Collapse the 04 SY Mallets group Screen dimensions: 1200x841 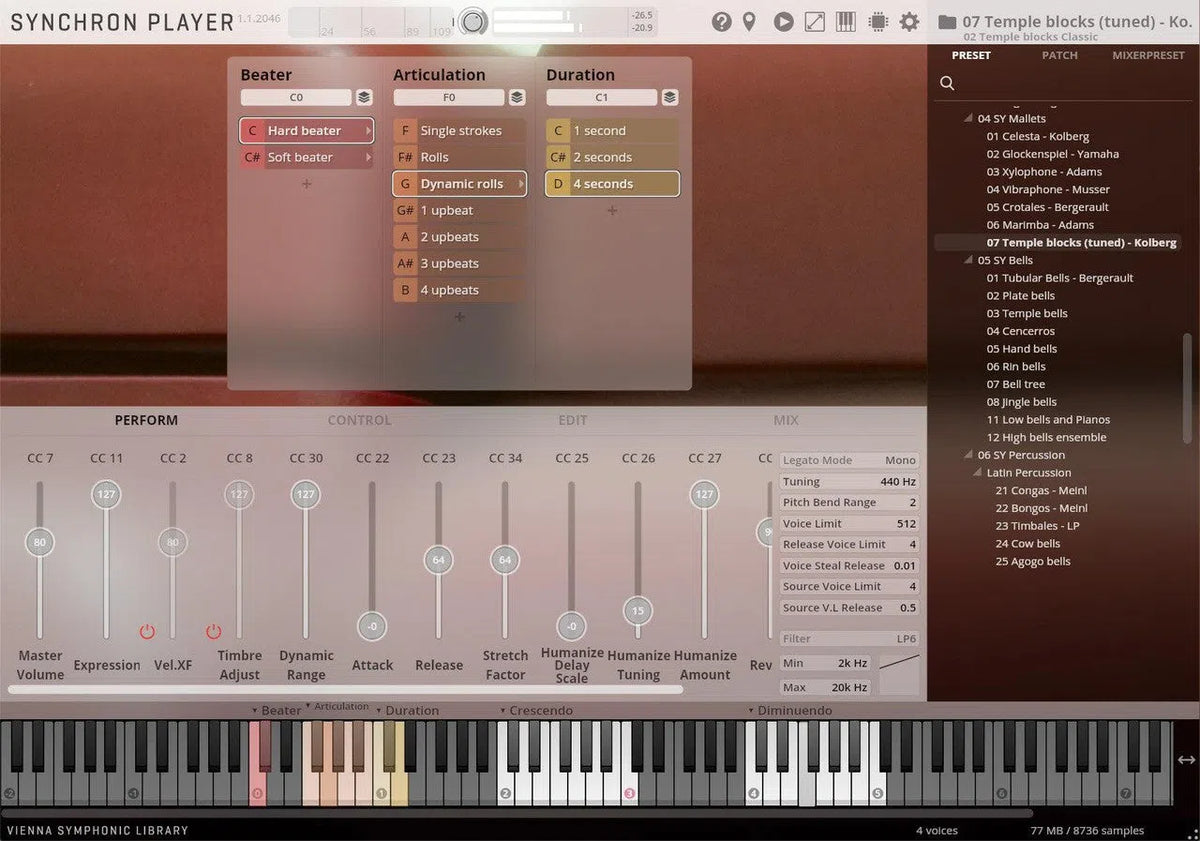coord(968,119)
